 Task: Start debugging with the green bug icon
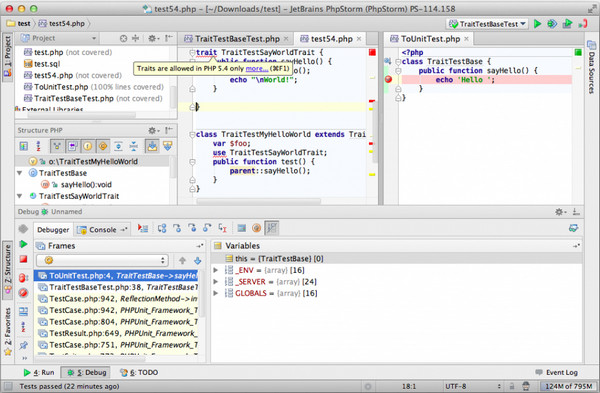552,24
